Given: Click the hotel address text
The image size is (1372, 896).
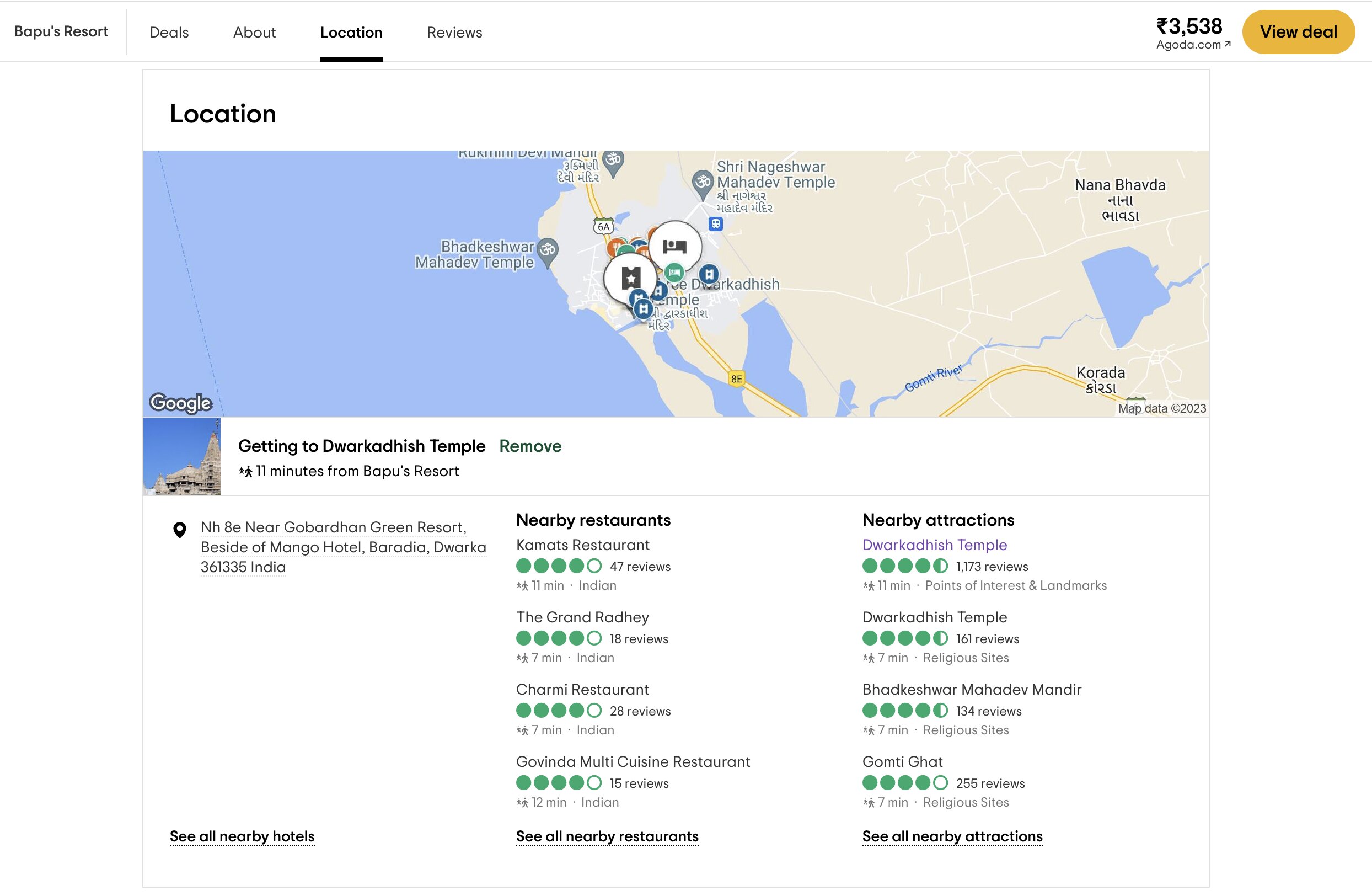Looking at the screenshot, I should point(344,547).
